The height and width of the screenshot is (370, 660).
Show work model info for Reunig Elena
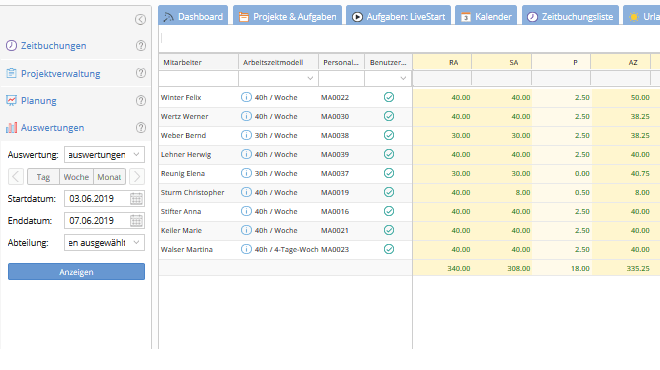(x=246, y=173)
